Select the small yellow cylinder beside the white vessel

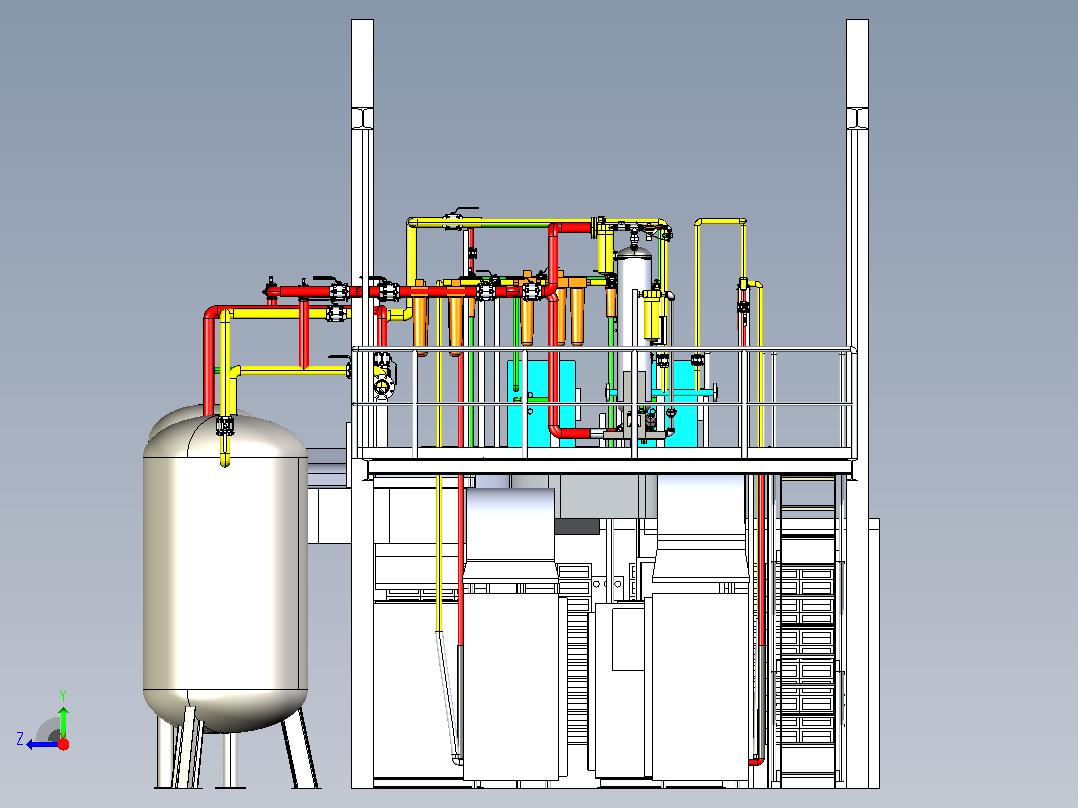pos(652,316)
